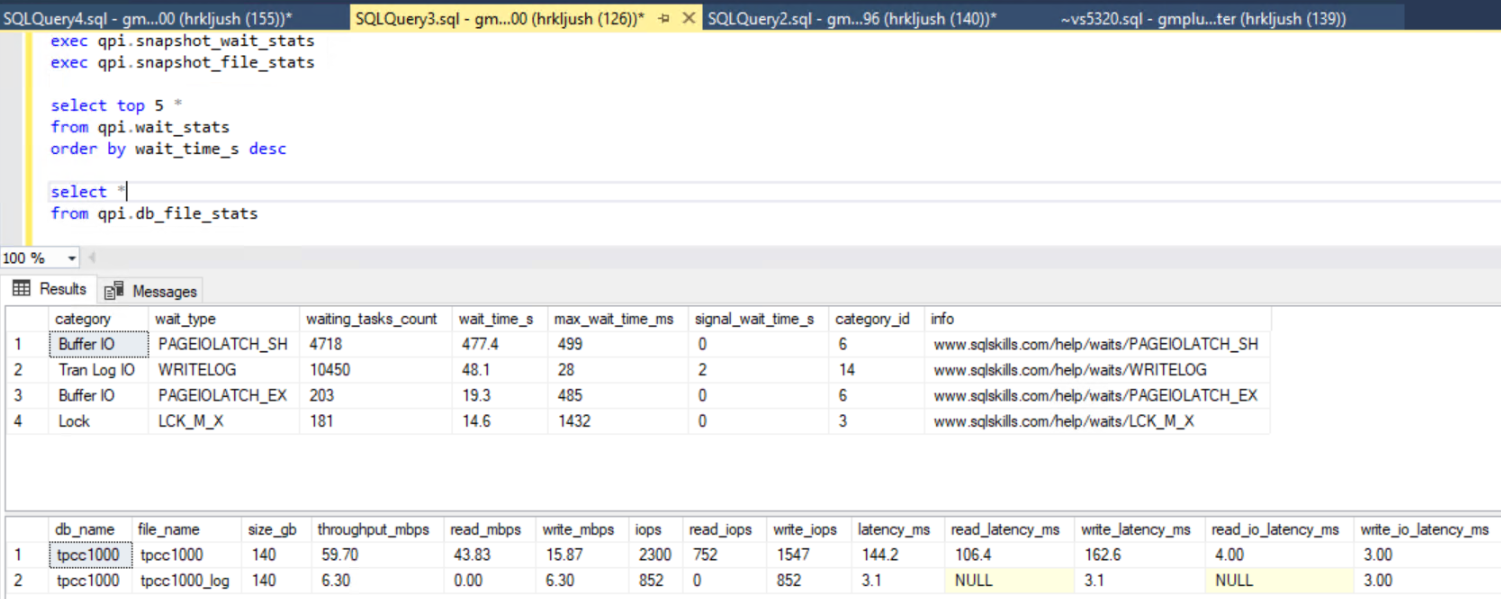Click the tpcc1000_log file_name cell
Screen dimensions: 1501x599
pos(184,580)
